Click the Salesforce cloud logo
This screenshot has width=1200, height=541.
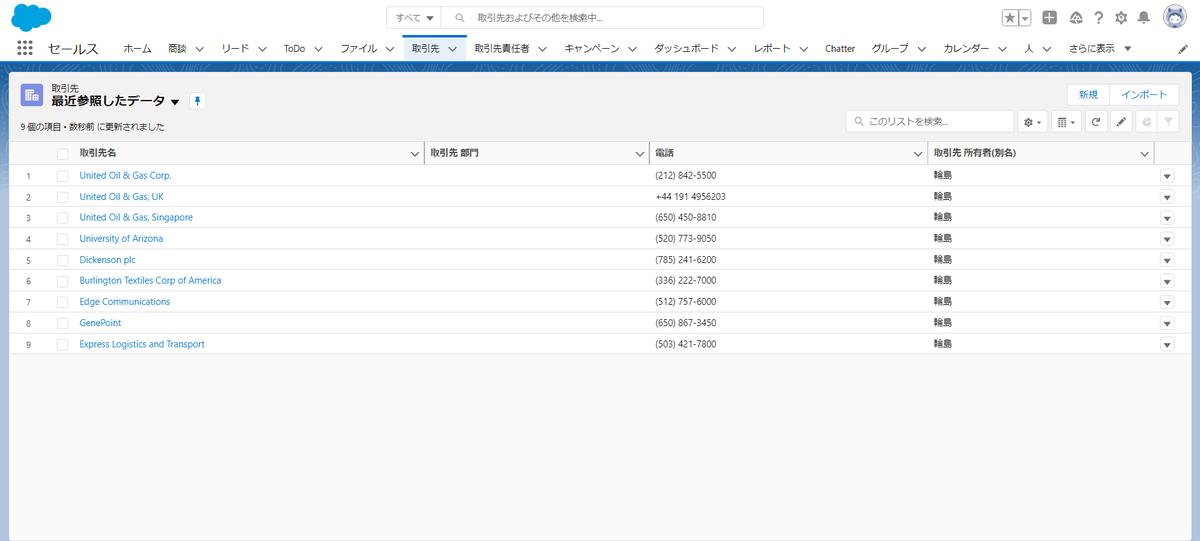pos(31,17)
